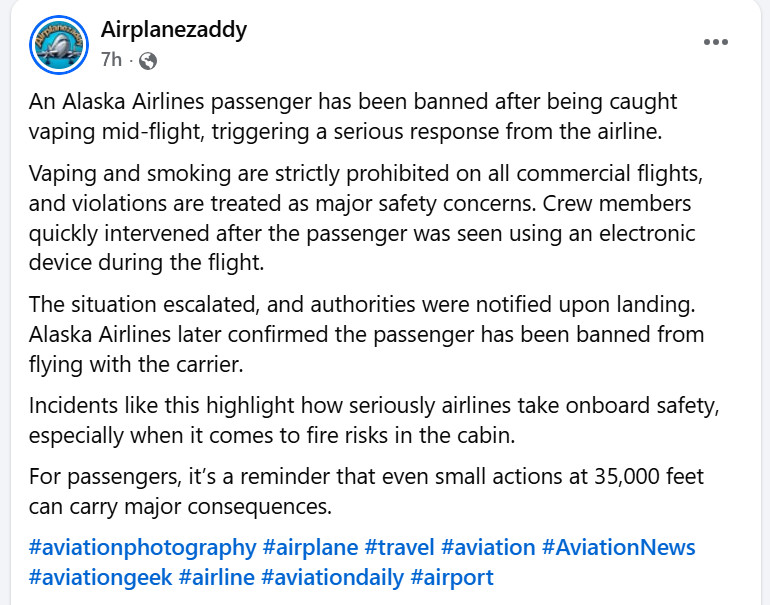Open the #aviationphotography hashtag
The height and width of the screenshot is (605, 770).
click(143, 547)
